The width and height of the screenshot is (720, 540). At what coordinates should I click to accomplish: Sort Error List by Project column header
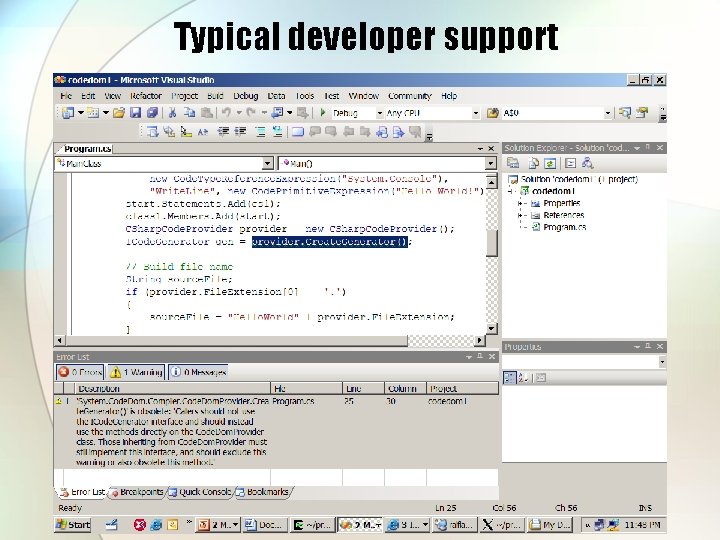click(462, 388)
